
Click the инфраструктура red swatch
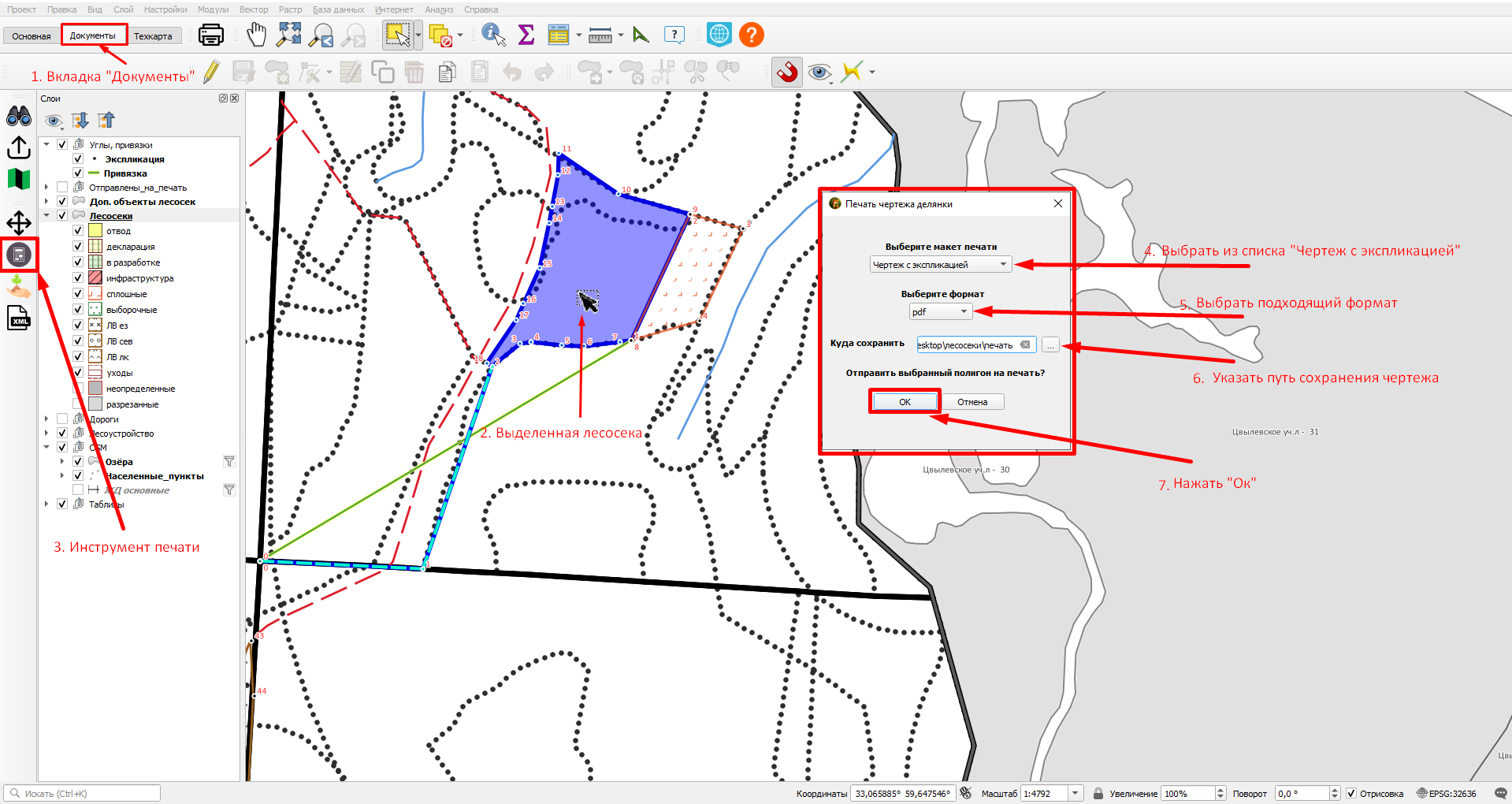95,278
